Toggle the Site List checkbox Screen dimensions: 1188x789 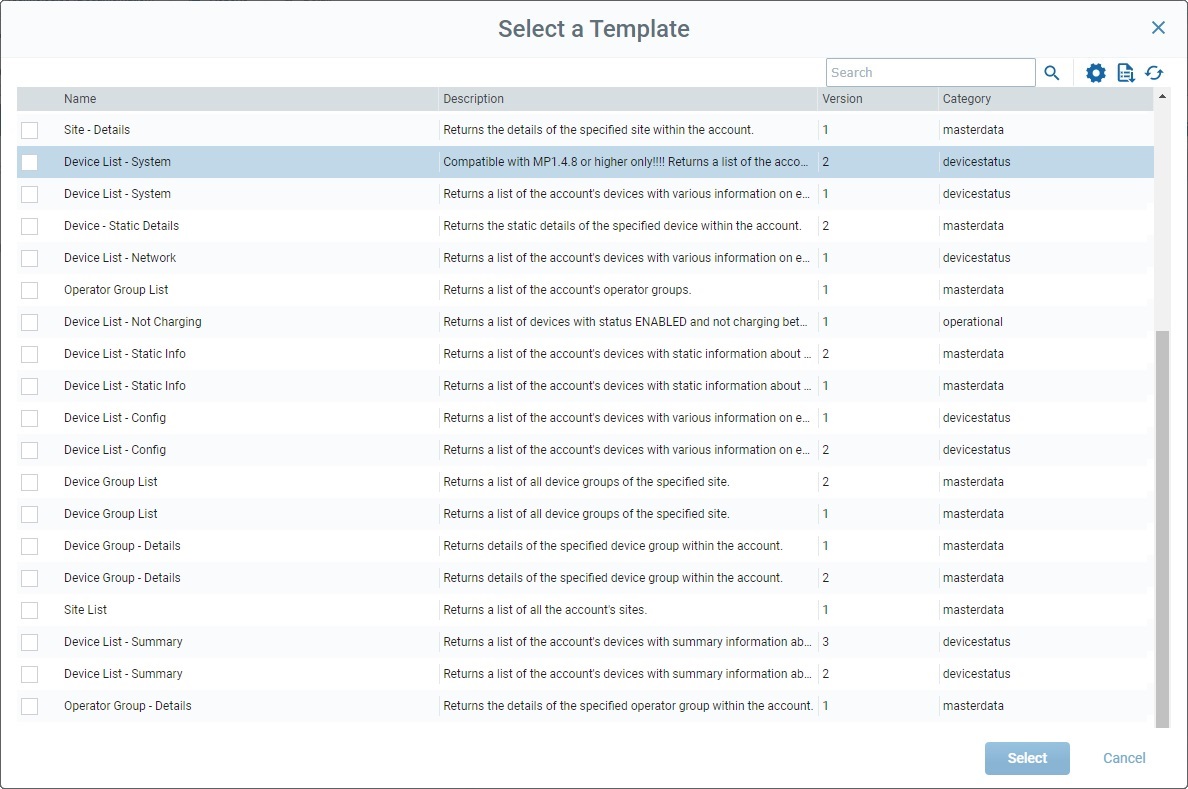(x=30, y=610)
